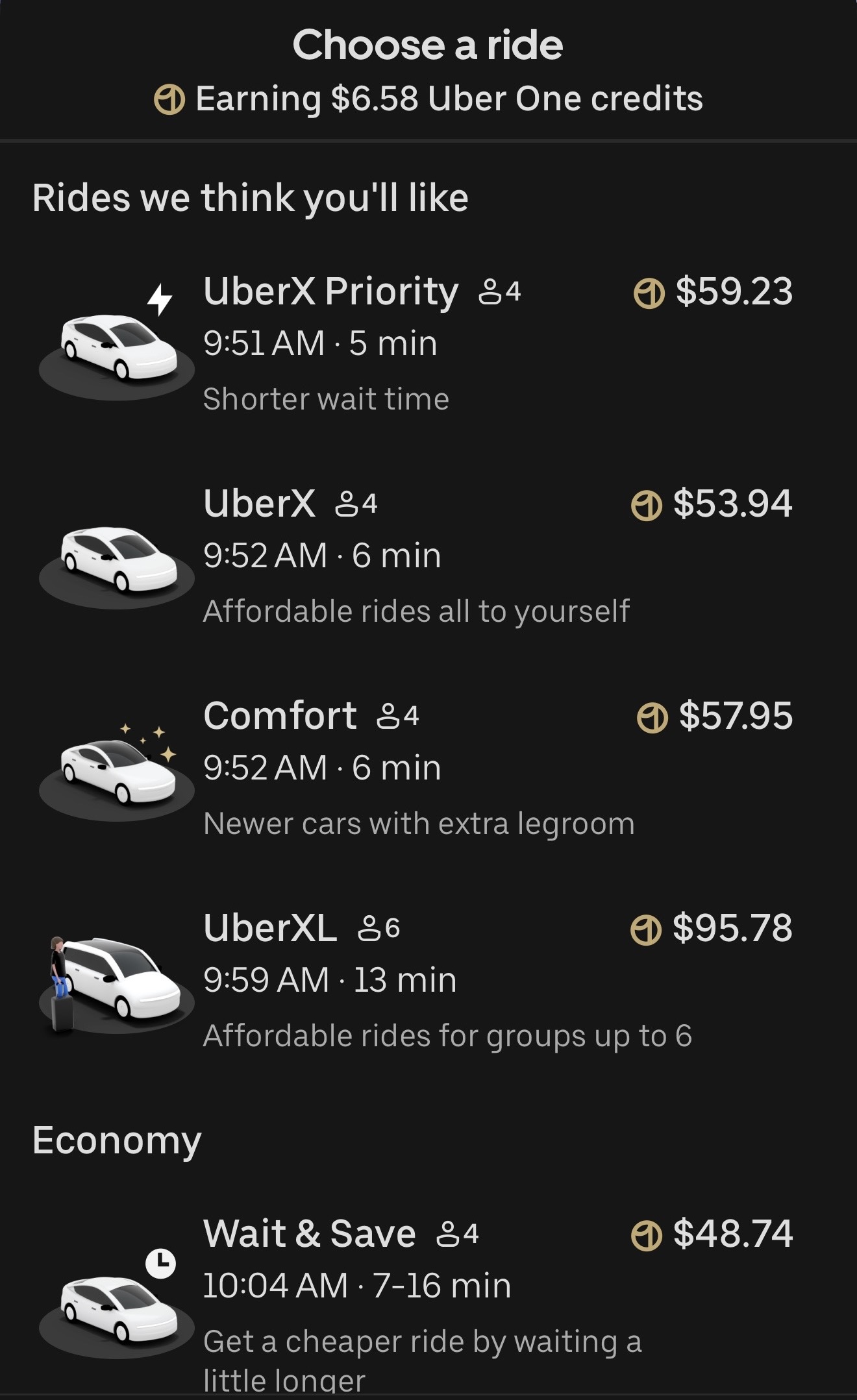Tap the Uber One badge beside $95.78
The image size is (857, 1400).
646,929
